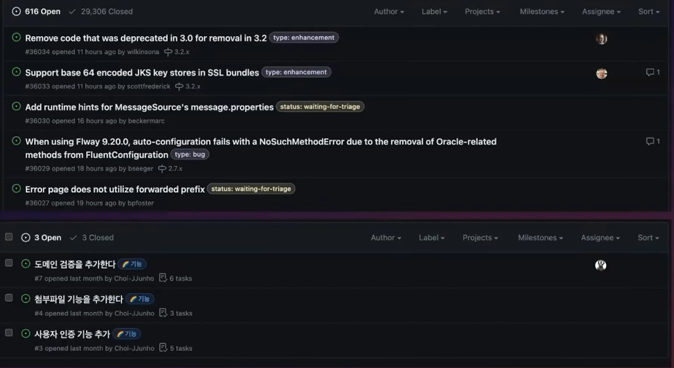Click the assignee avatar on issue #36034
The image size is (674, 368).
point(601,39)
